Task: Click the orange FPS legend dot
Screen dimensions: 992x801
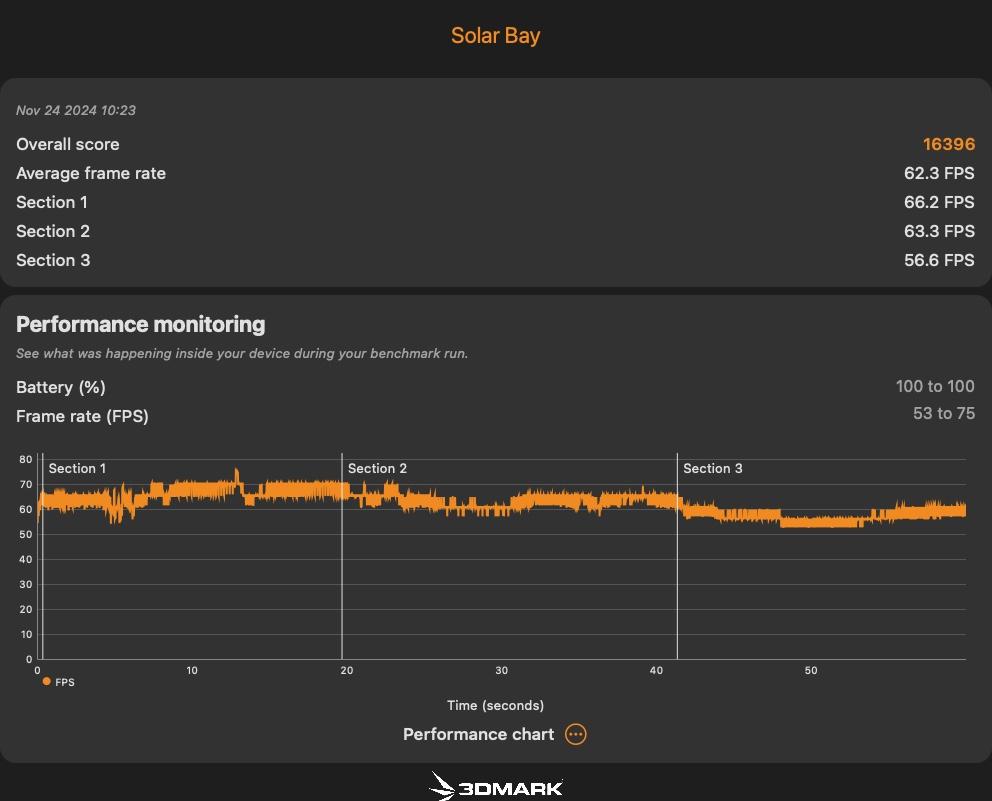Action: pyautogui.click(x=46, y=681)
